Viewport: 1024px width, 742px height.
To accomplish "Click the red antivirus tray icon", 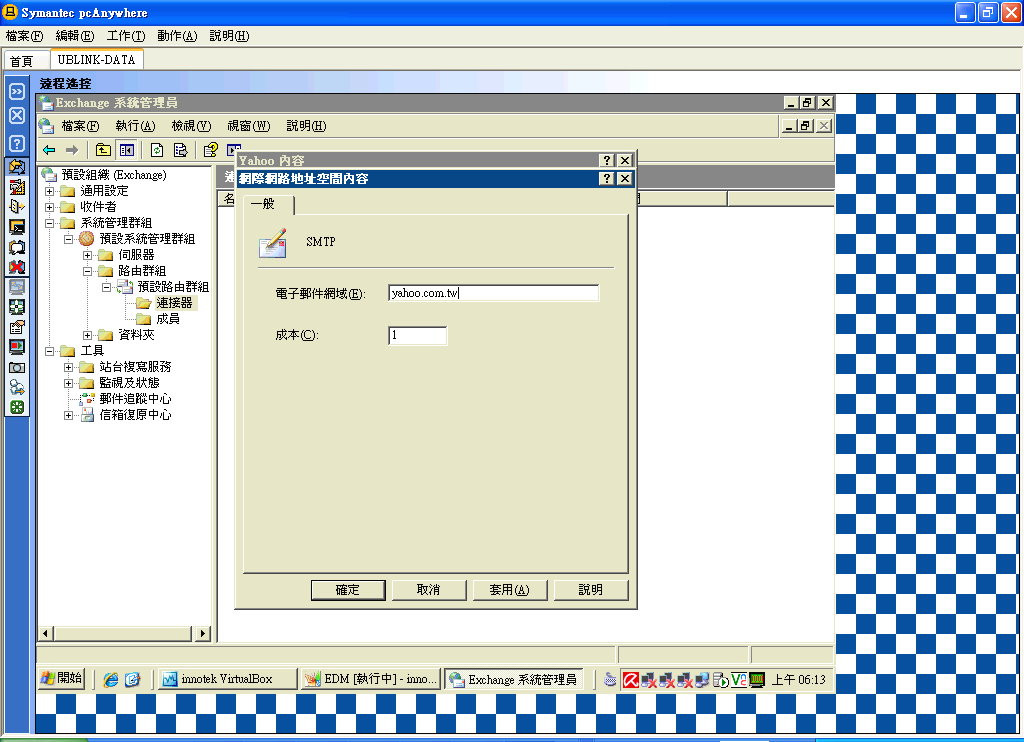I will click(x=630, y=680).
